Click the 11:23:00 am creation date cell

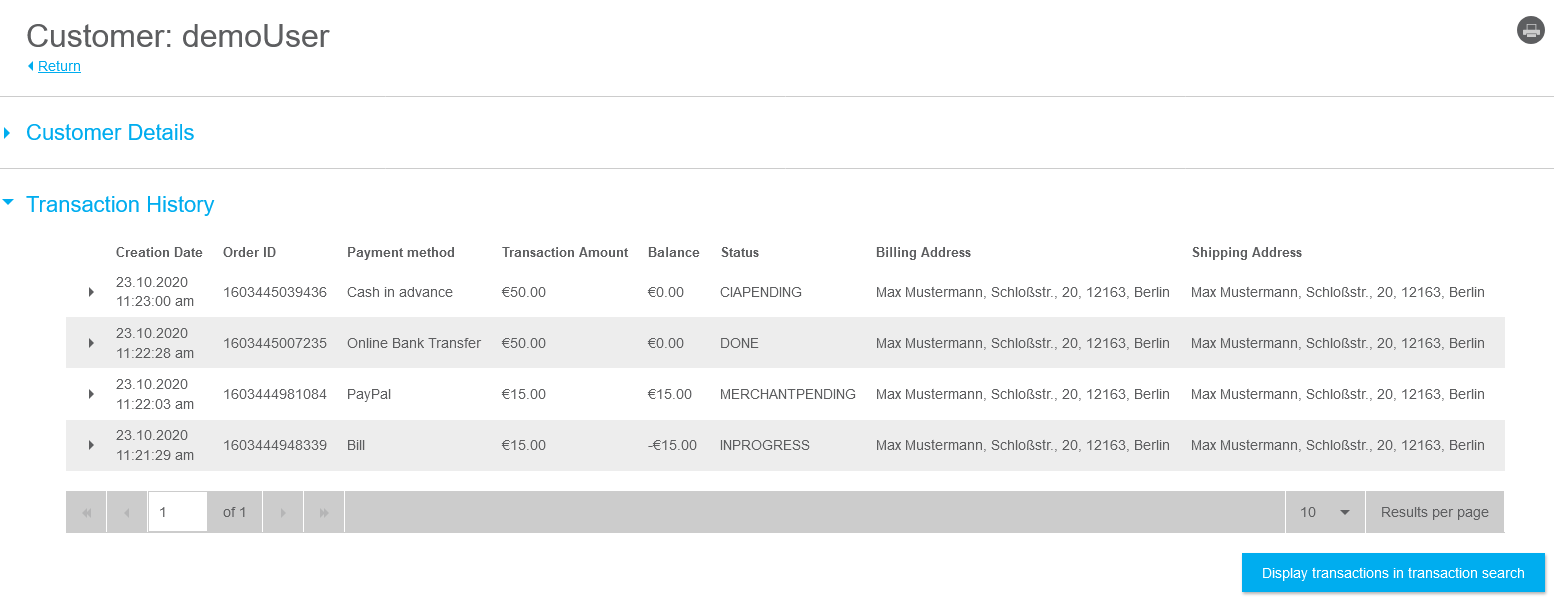click(x=155, y=292)
